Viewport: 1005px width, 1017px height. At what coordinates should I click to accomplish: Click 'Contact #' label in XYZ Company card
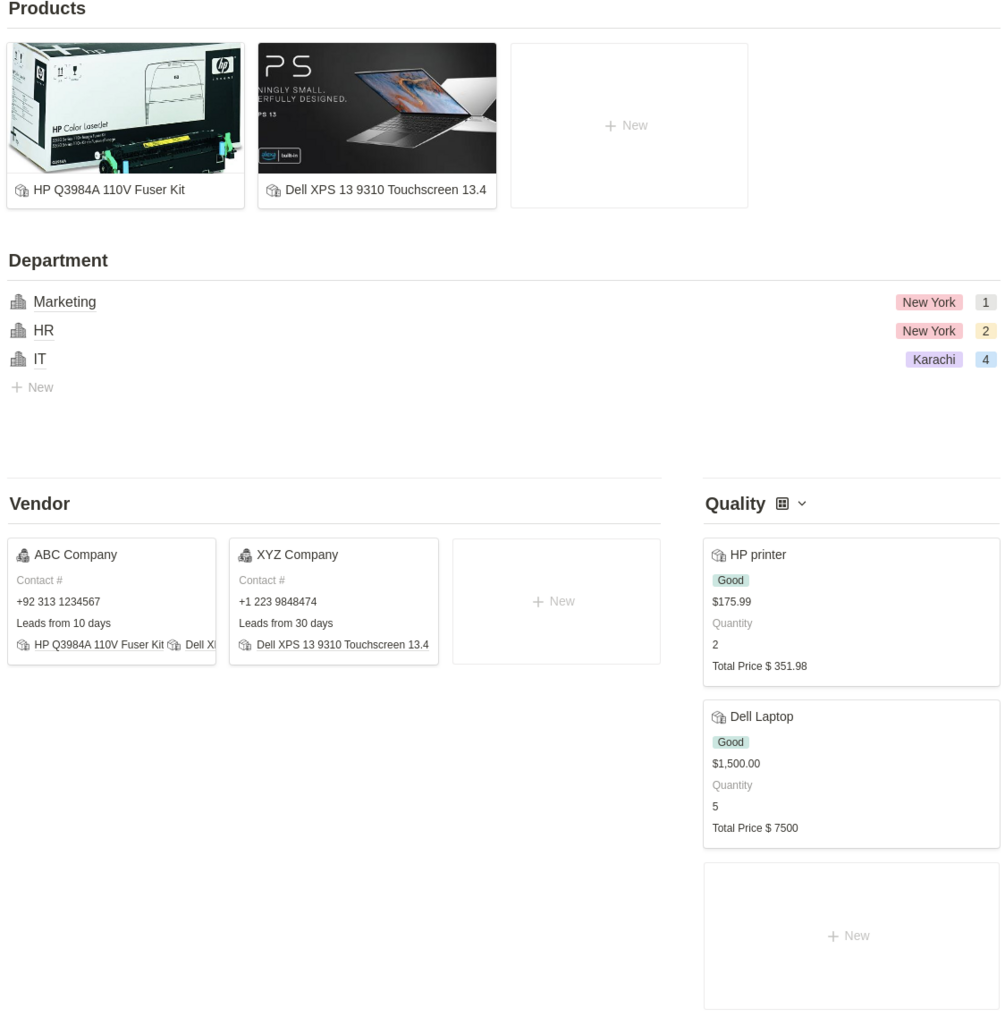pos(261,580)
